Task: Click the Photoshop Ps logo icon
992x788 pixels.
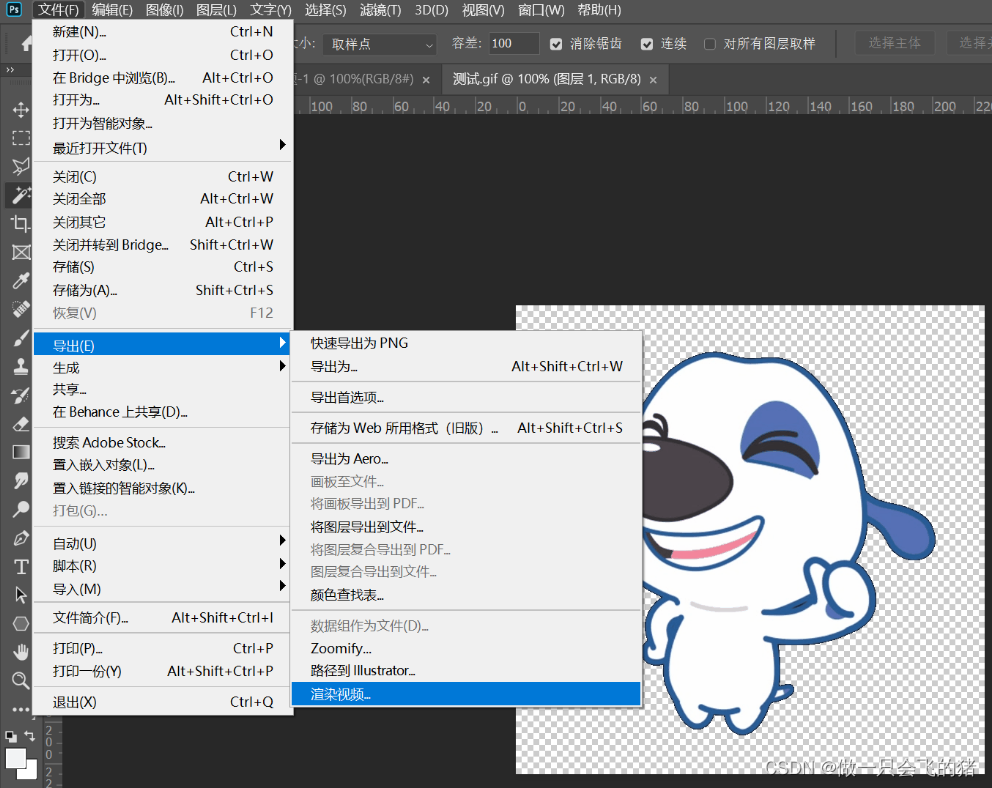Action: 13,9
